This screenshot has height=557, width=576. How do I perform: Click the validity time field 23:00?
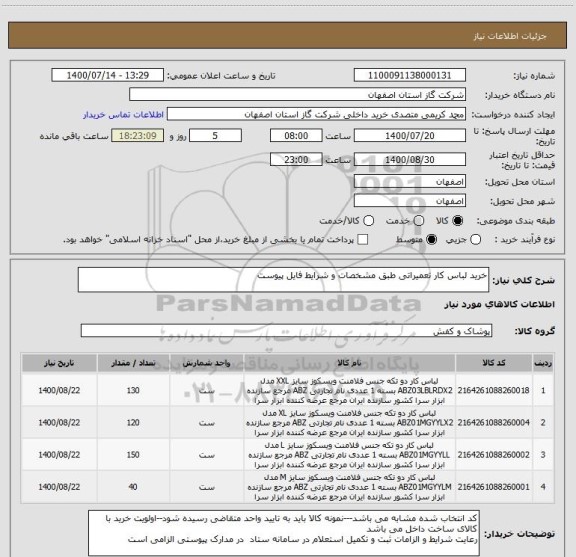pyautogui.click(x=296, y=159)
